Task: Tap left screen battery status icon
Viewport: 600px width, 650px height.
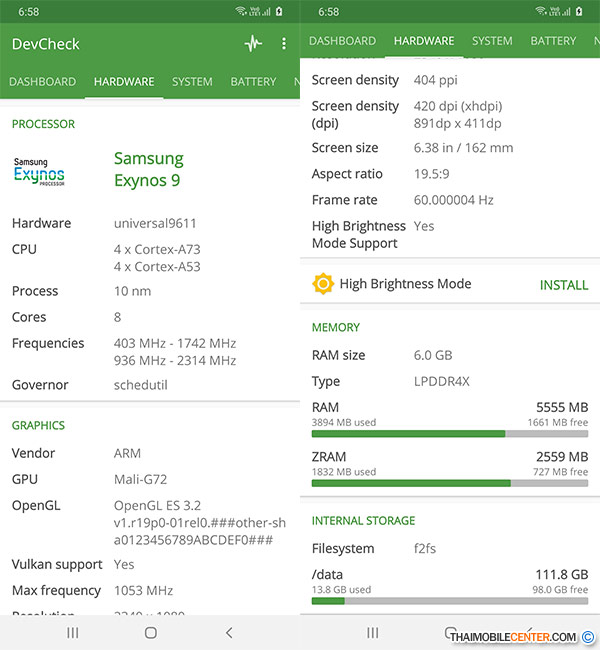Action: pyautogui.click(x=279, y=11)
